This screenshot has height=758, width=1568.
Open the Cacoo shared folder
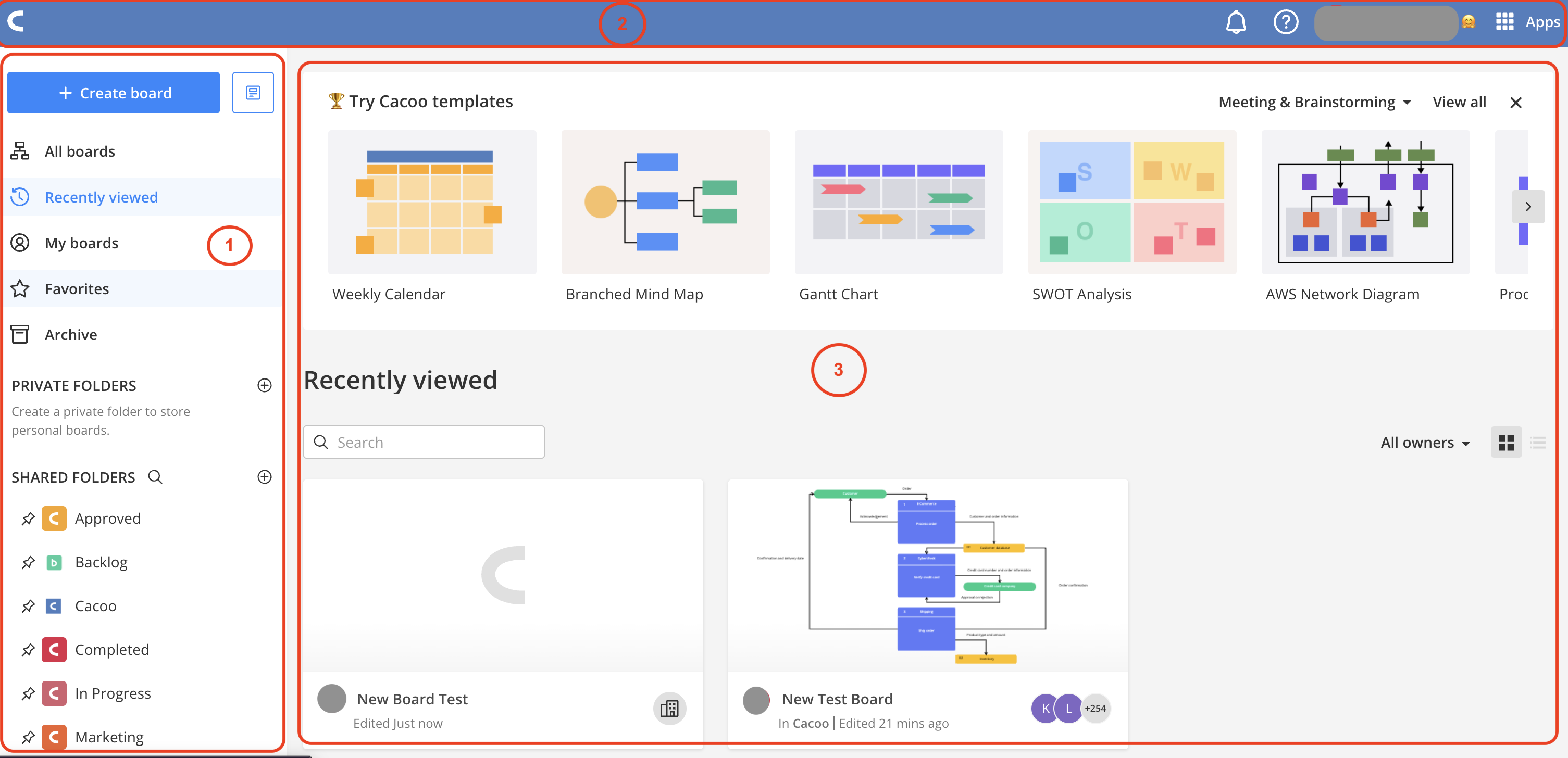(95, 607)
